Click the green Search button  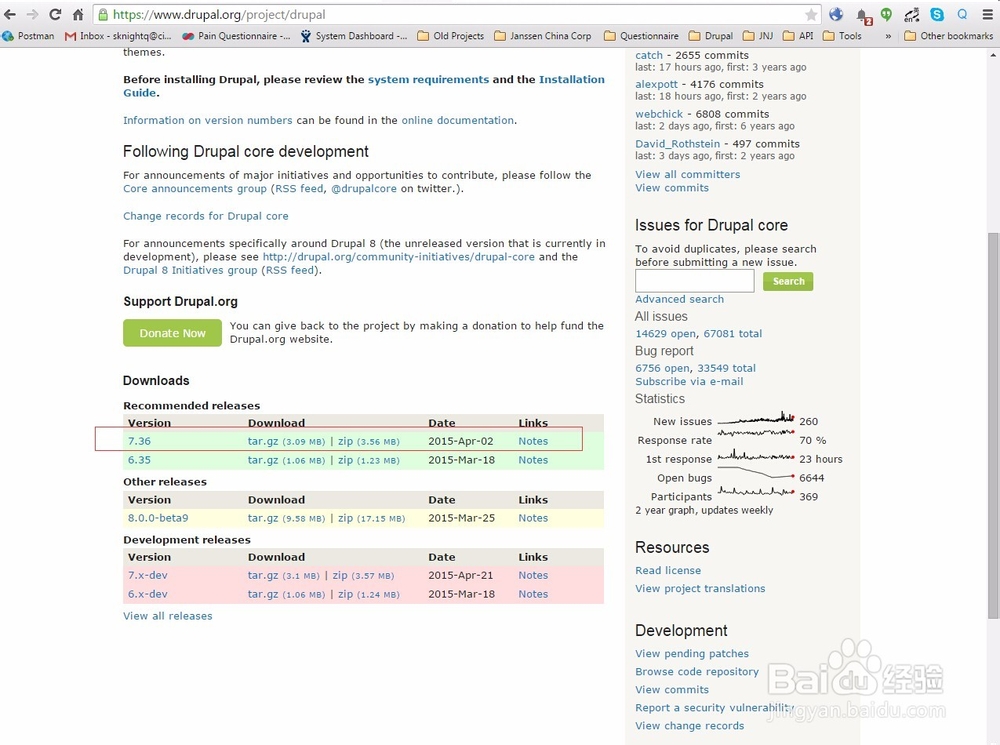[788, 281]
